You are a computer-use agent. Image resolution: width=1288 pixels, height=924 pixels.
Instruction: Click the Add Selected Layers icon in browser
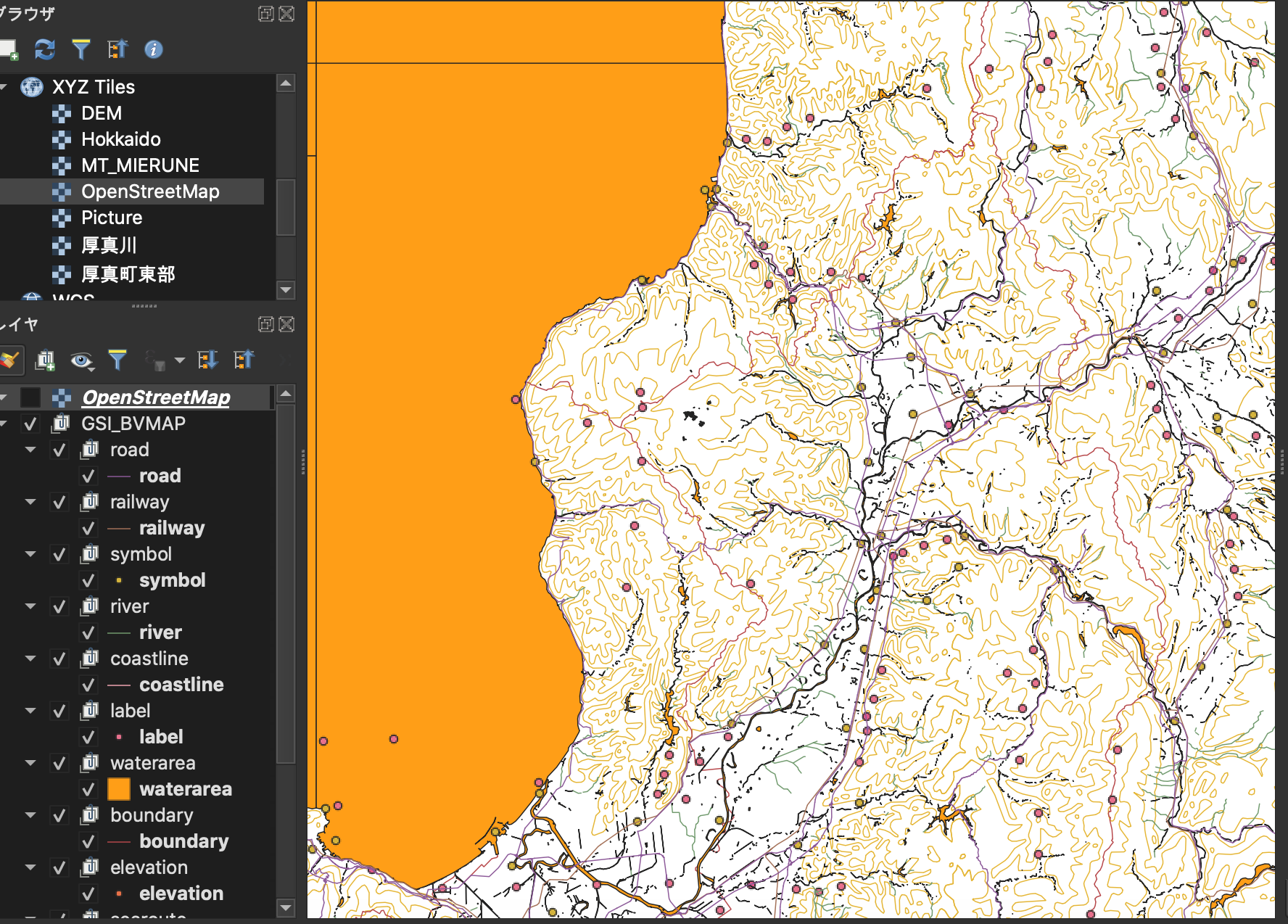[x=9, y=49]
